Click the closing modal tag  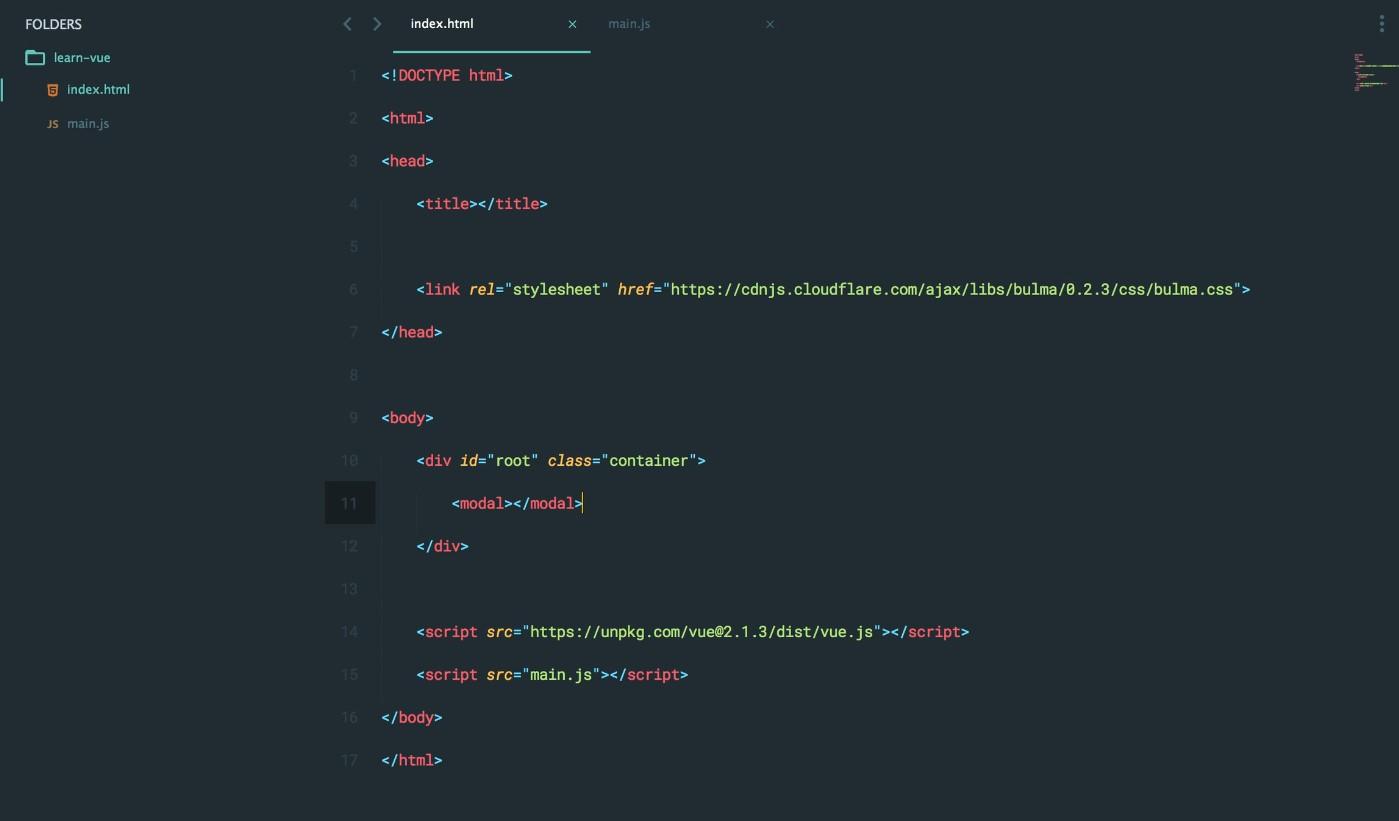(548, 503)
